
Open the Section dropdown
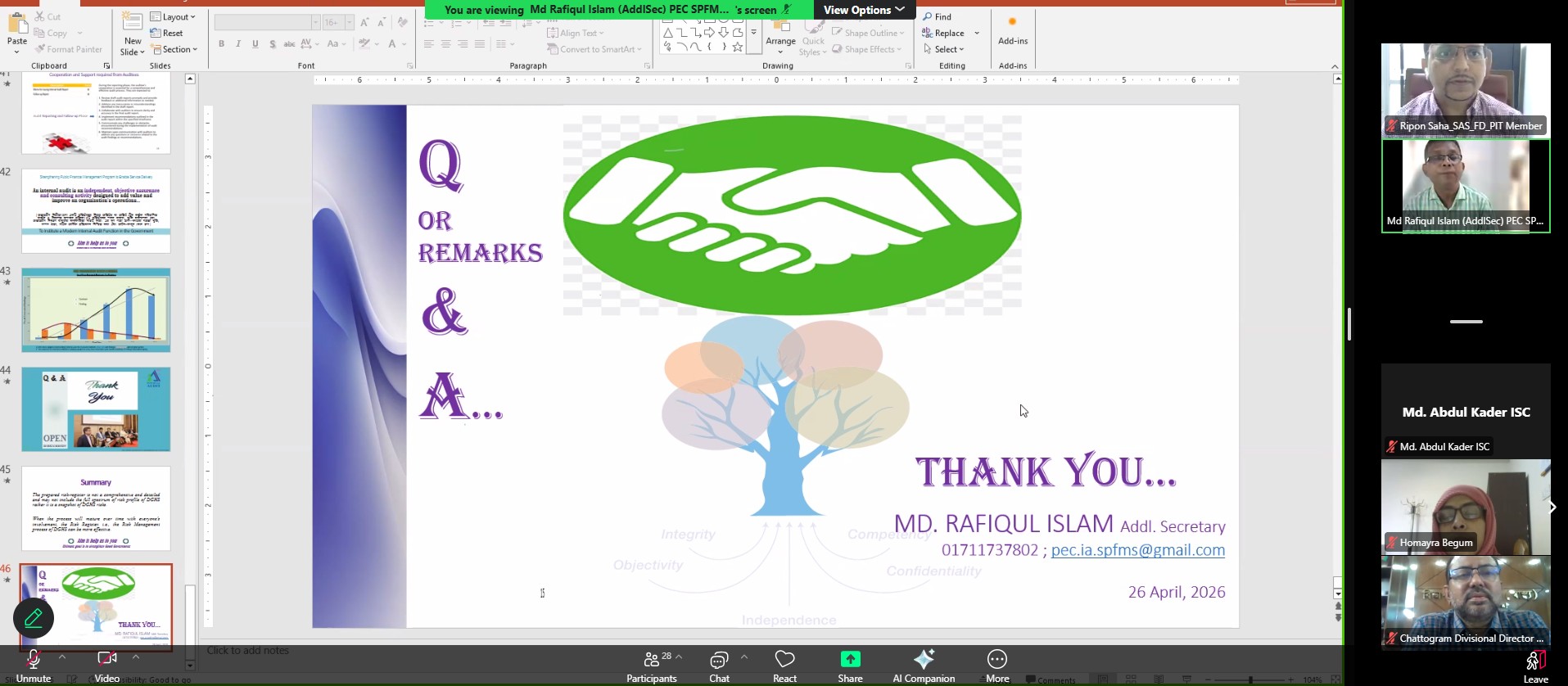click(174, 49)
